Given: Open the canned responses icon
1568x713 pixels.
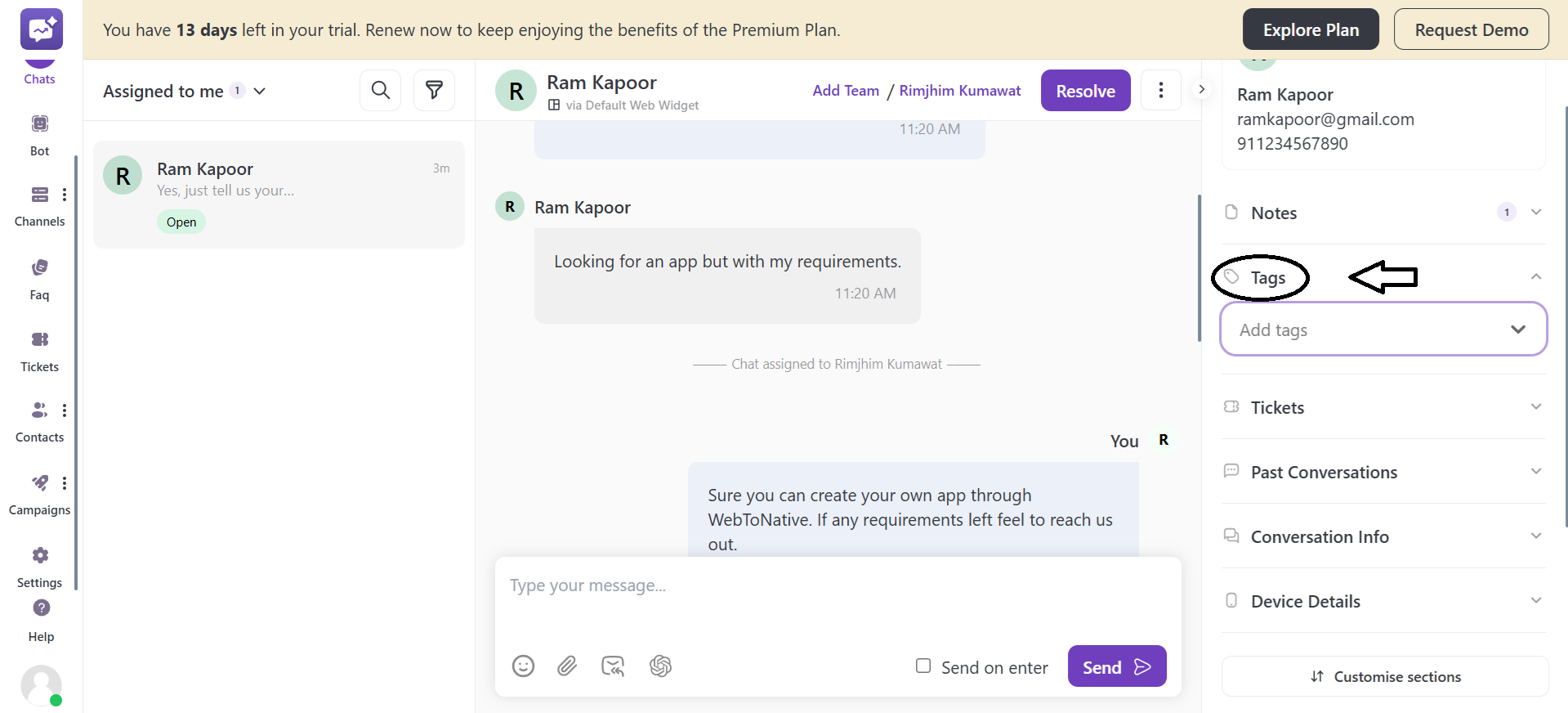Looking at the screenshot, I should coord(613,666).
